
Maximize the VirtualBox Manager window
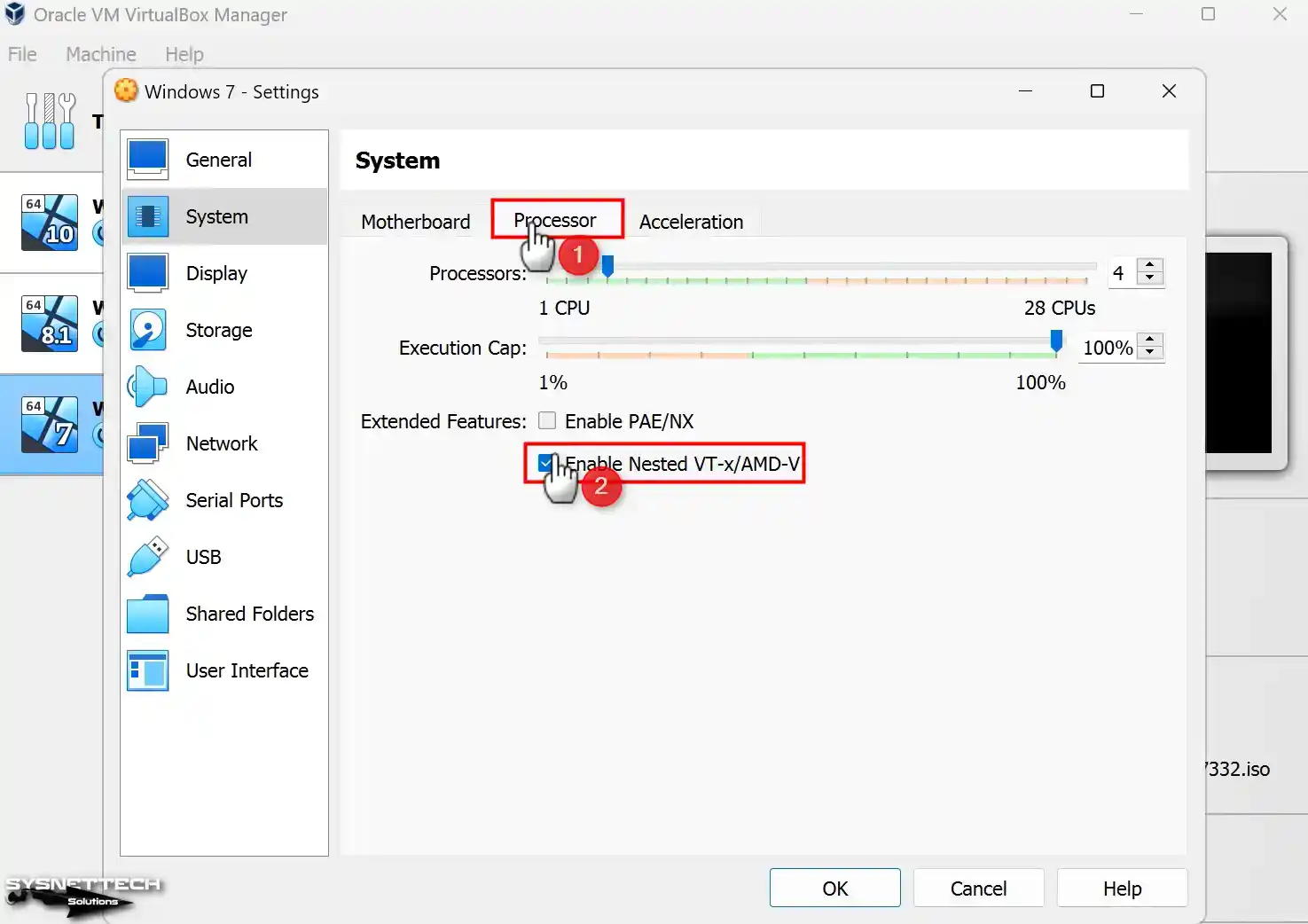[1208, 14]
